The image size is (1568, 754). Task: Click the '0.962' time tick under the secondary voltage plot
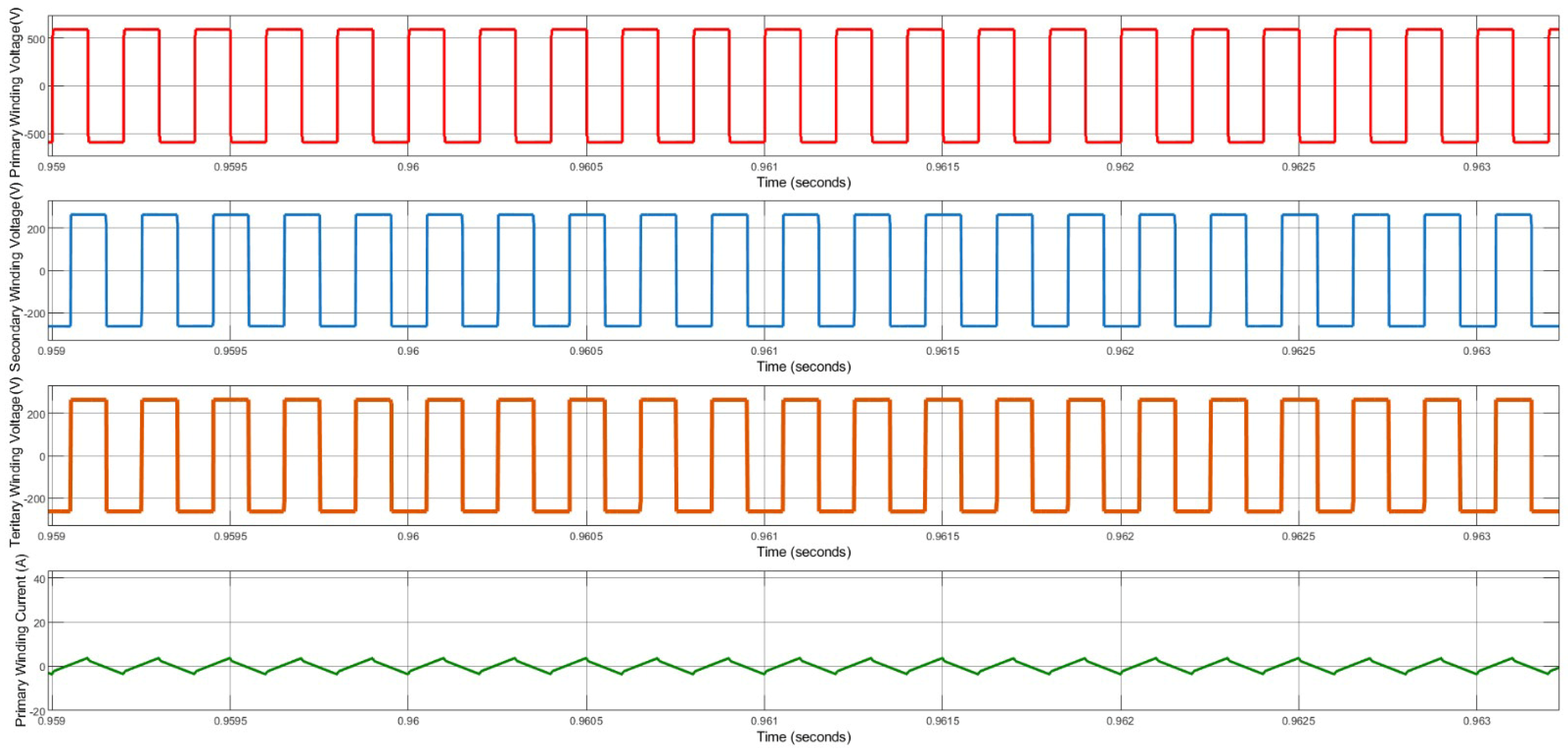1120,351
